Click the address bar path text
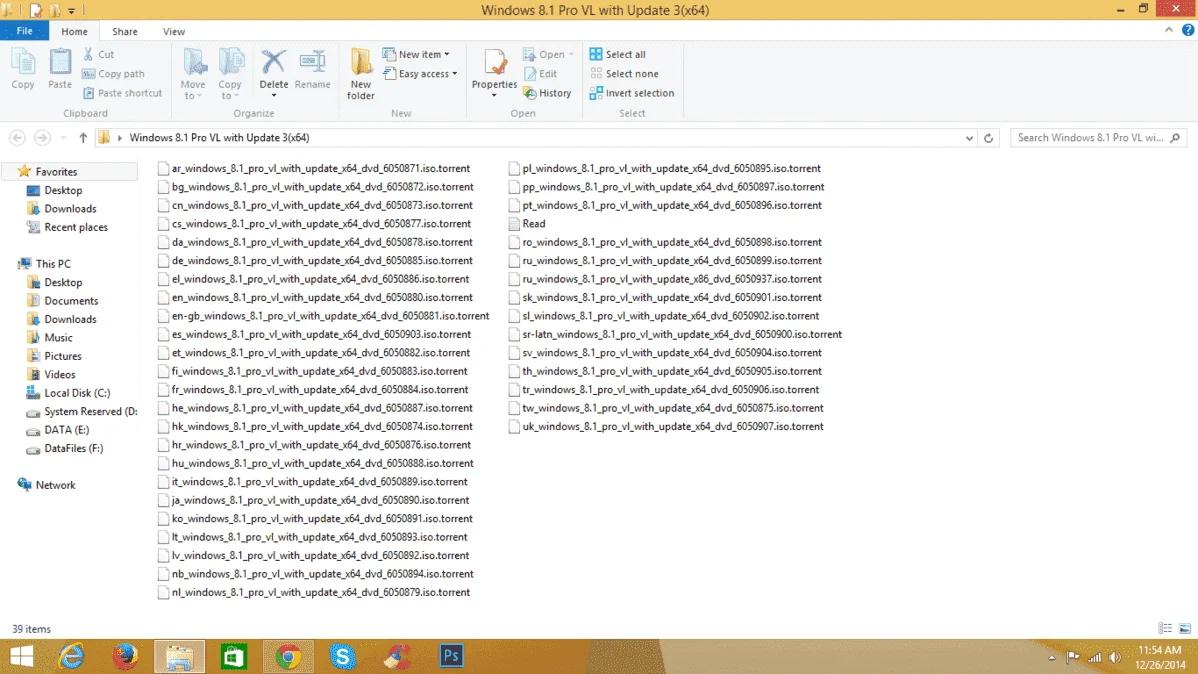The width and height of the screenshot is (1198, 674). [219, 138]
